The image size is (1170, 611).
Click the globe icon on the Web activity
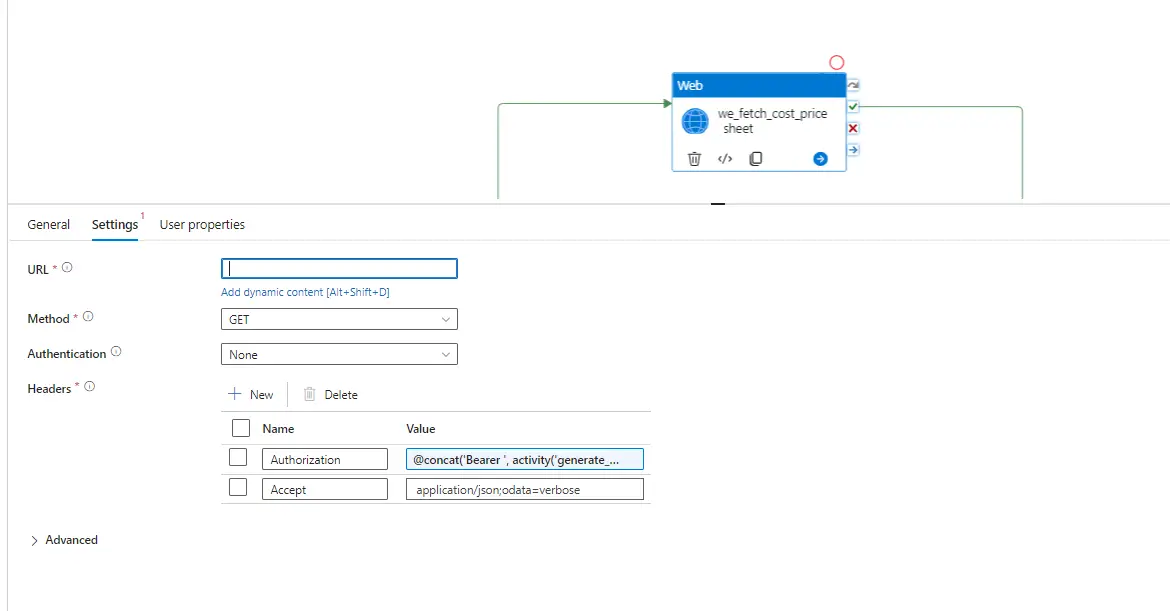click(x=695, y=121)
